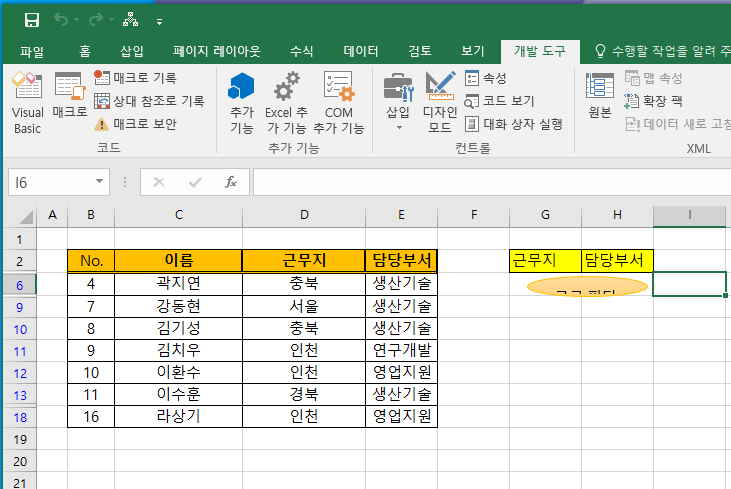Select the cell containing 강동현
The height and width of the screenshot is (489, 731).
(179, 306)
